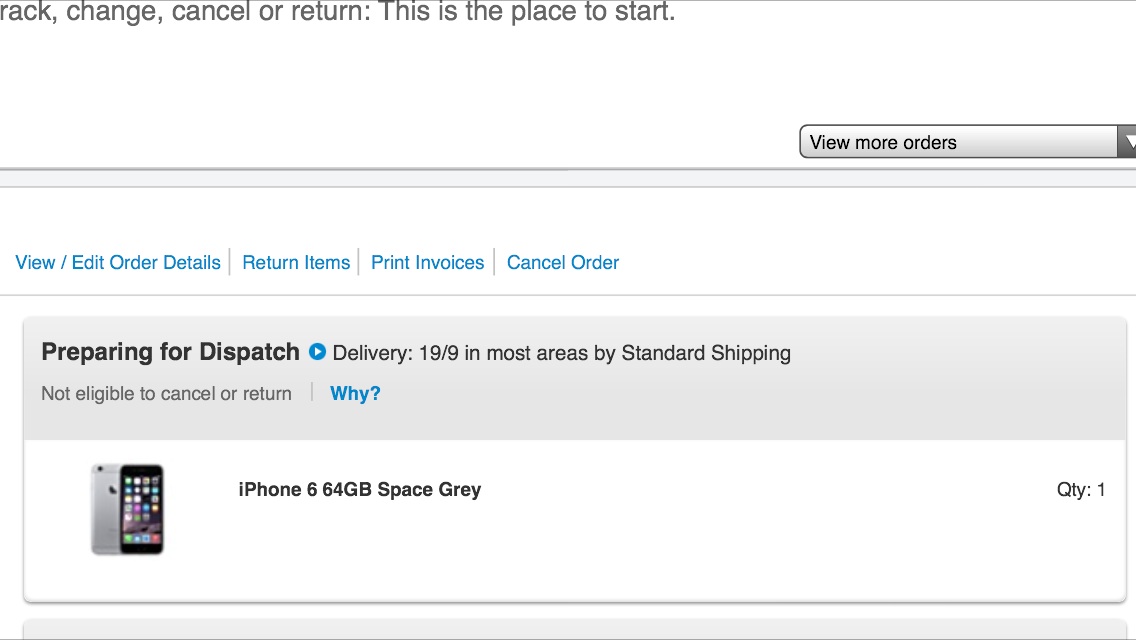Click the grey shipment status header bar
The width and height of the screenshot is (1136, 640).
pos(575,378)
